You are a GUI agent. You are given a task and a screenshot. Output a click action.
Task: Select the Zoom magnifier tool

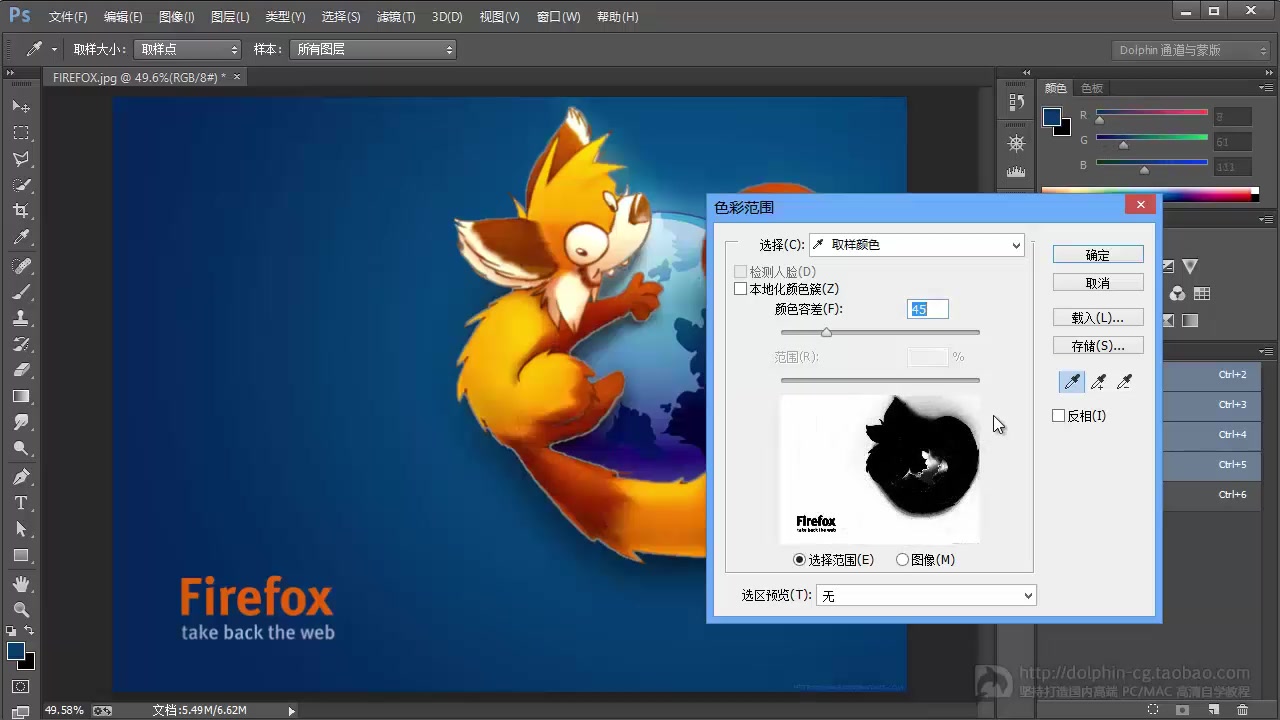coord(21,610)
